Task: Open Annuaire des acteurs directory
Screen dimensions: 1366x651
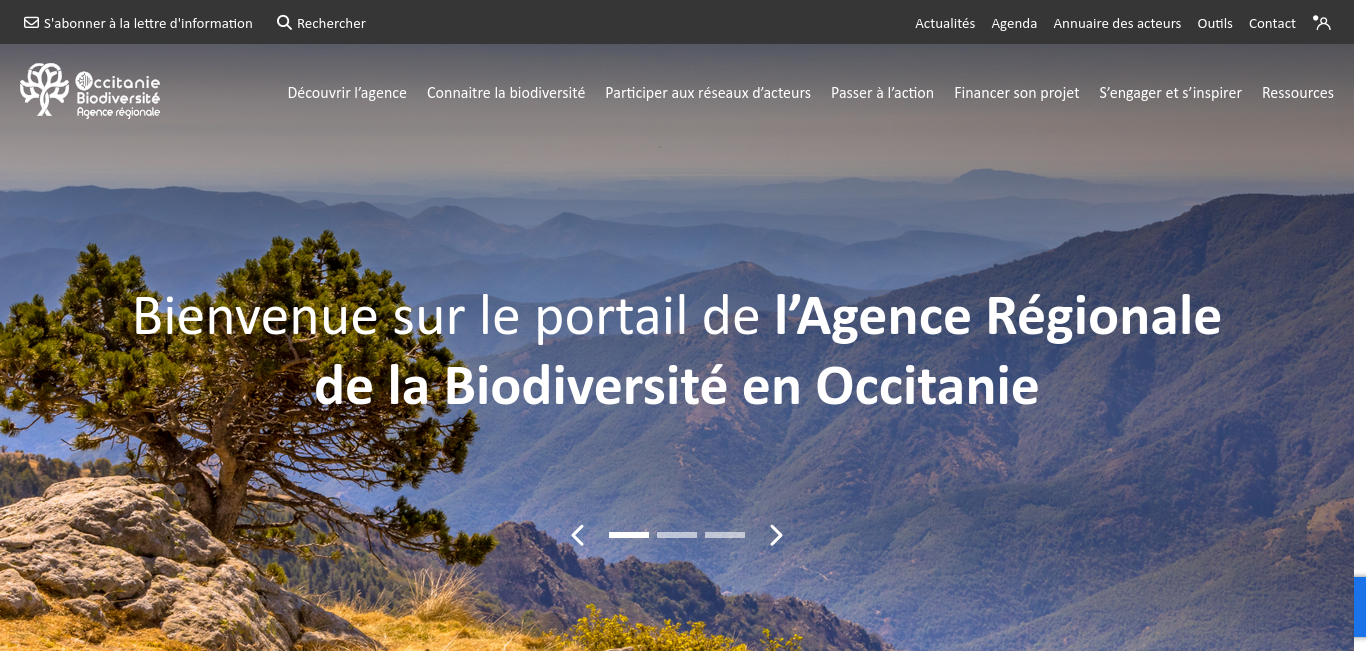Action: [x=1117, y=23]
